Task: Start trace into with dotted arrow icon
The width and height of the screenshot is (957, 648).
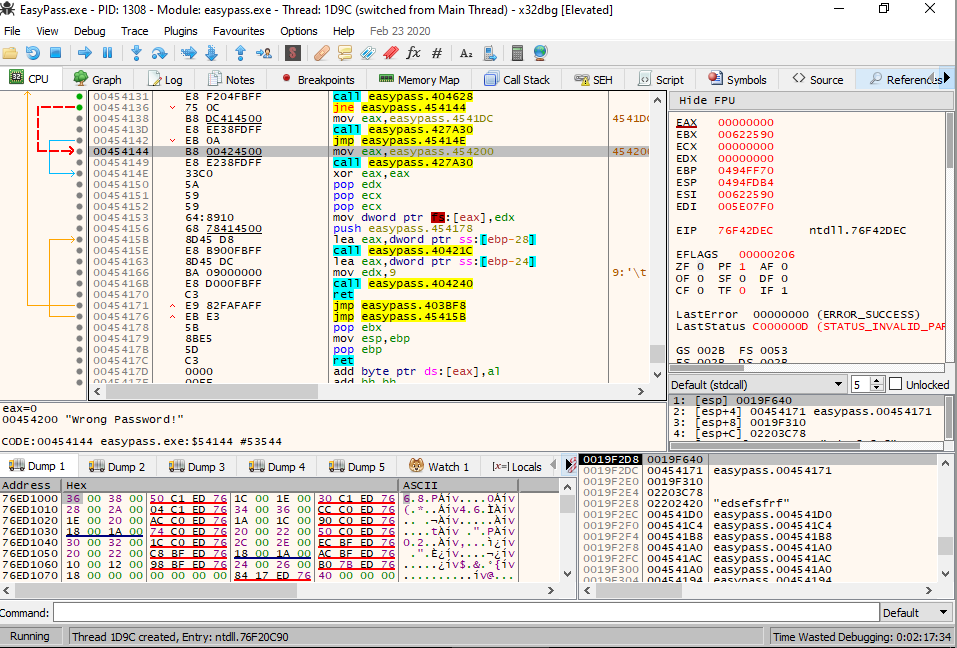Action: [x=189, y=53]
